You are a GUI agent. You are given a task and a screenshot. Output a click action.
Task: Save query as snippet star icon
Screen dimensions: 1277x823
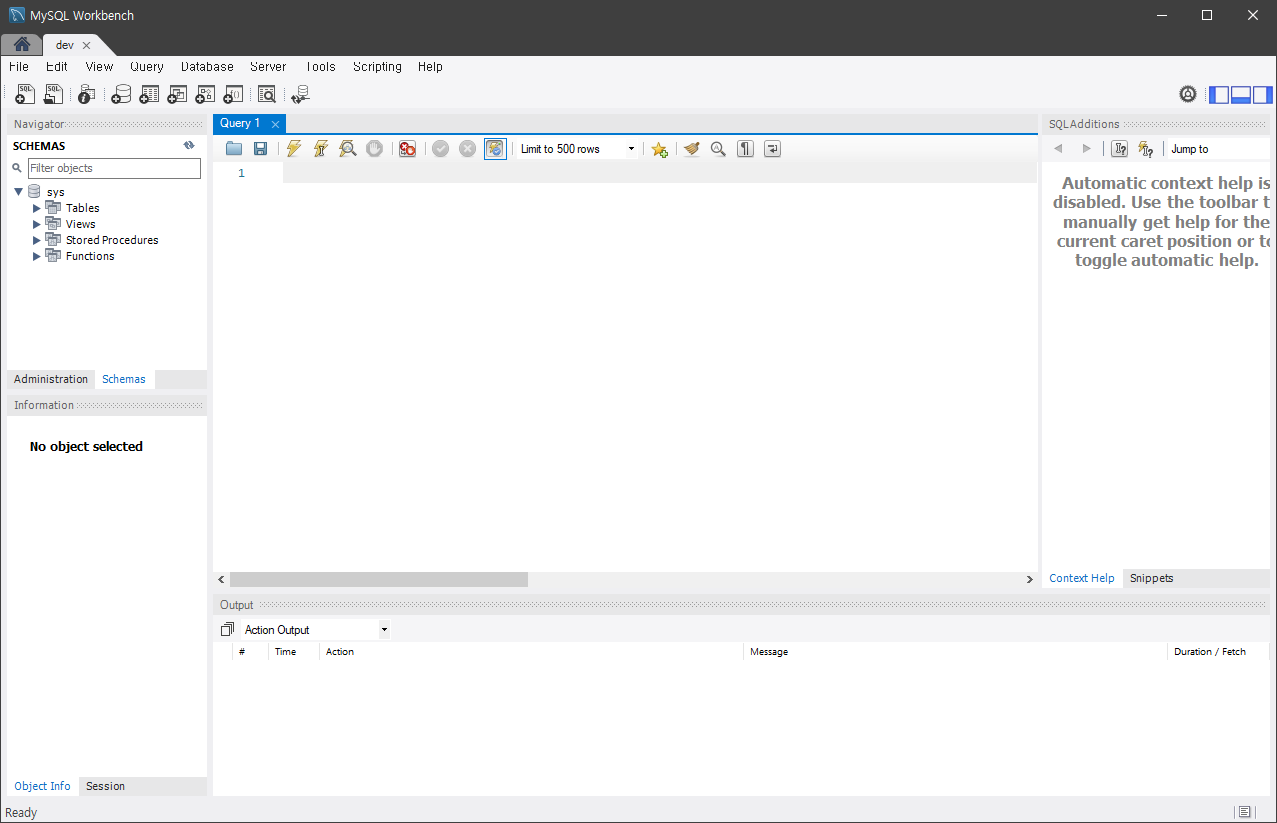659,149
